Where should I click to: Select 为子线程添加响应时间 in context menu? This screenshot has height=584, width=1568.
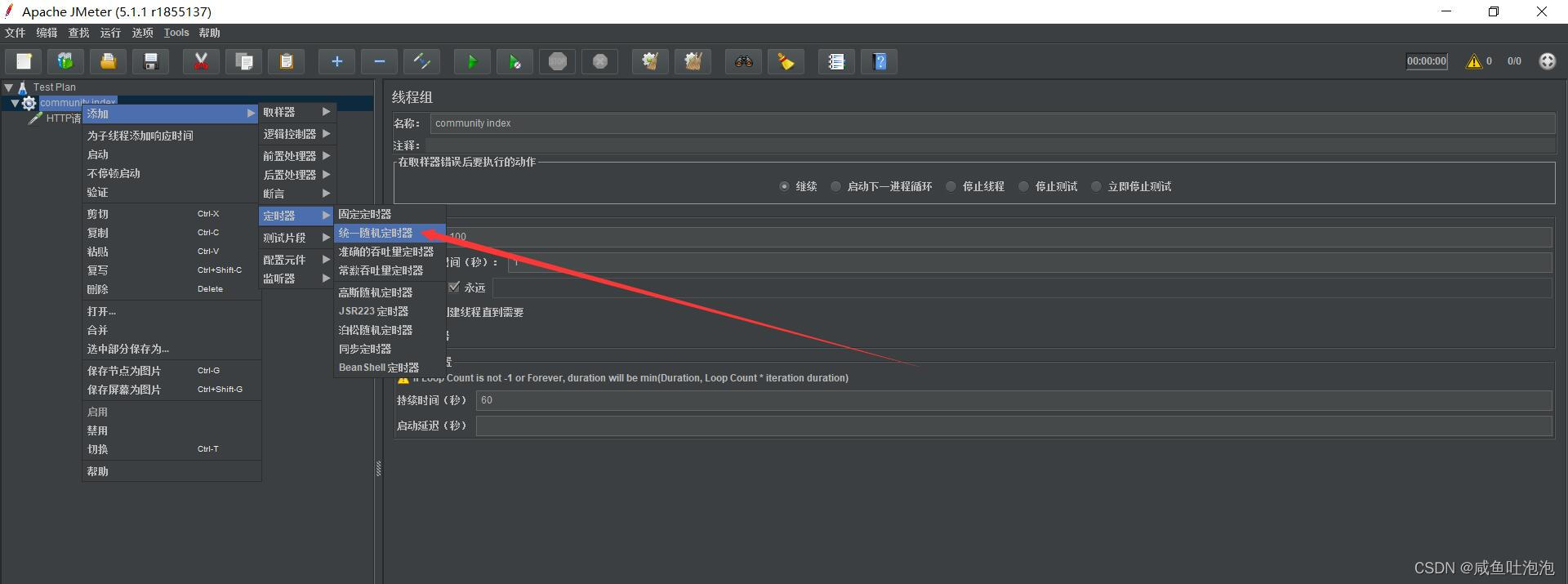tap(171, 136)
